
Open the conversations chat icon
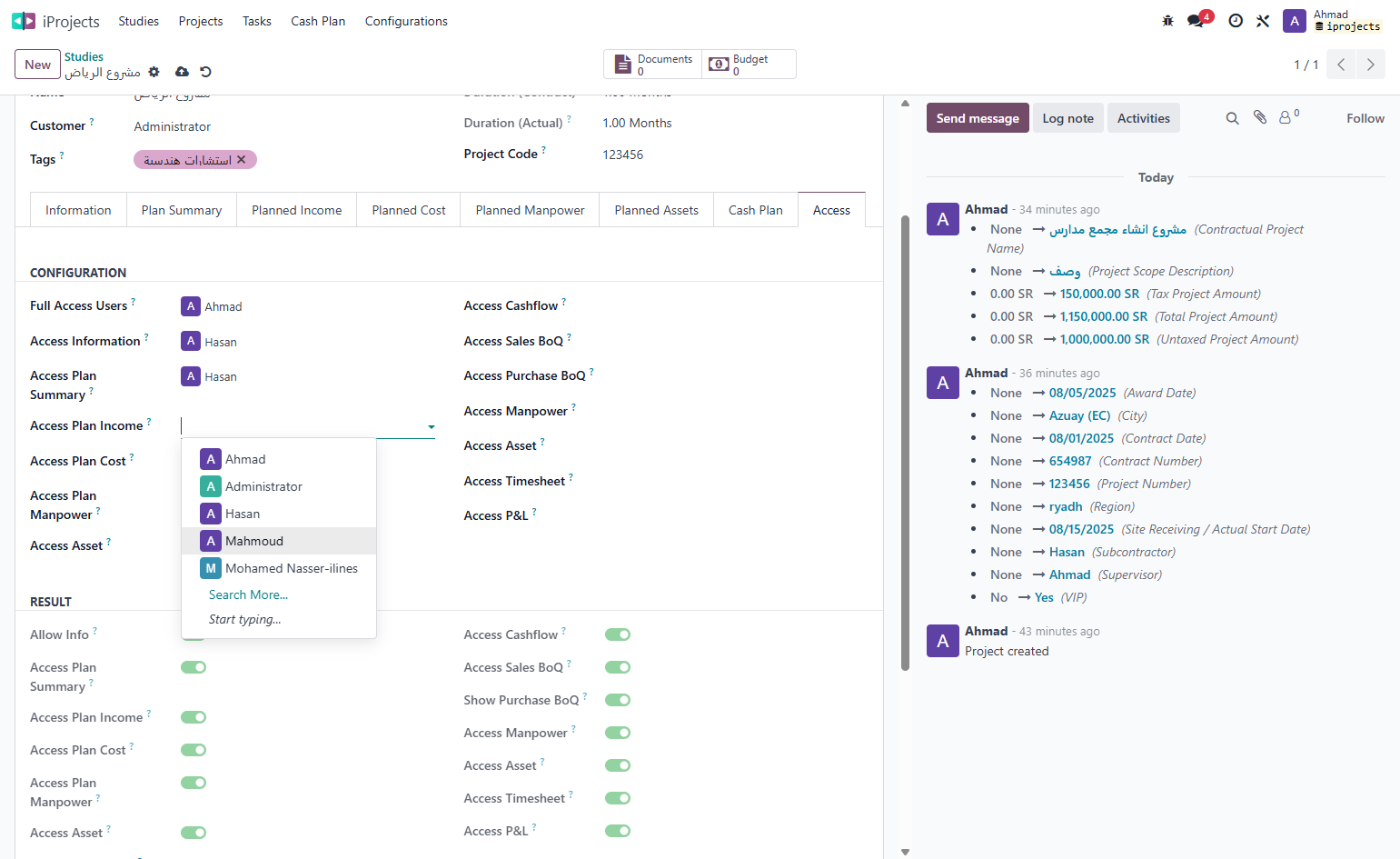[1196, 21]
